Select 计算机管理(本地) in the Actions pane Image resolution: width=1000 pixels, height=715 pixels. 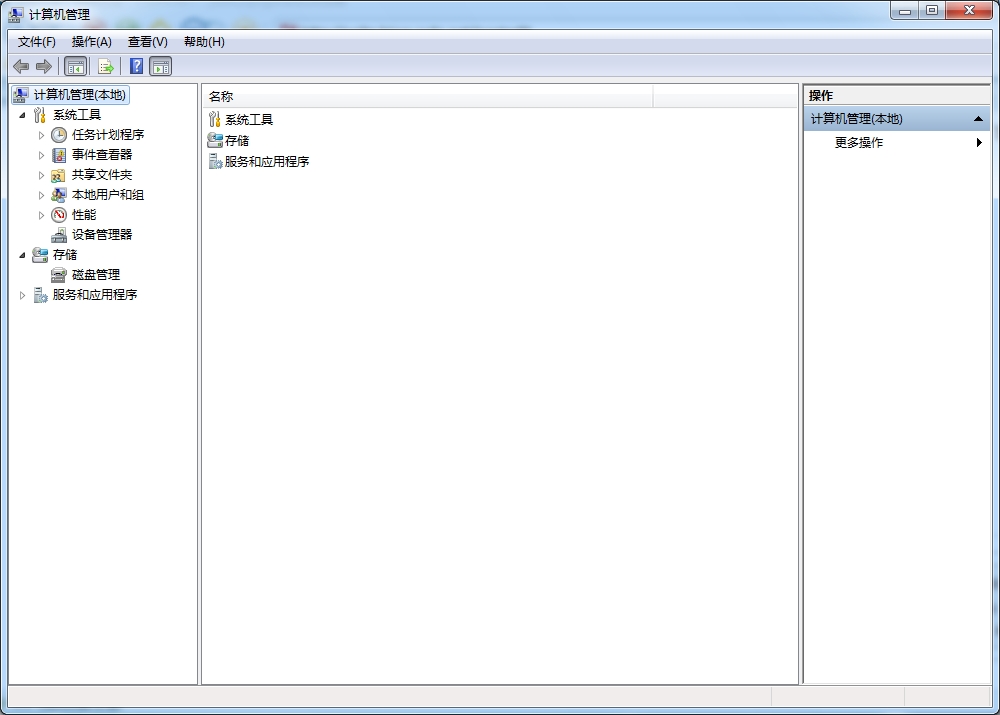coord(857,119)
